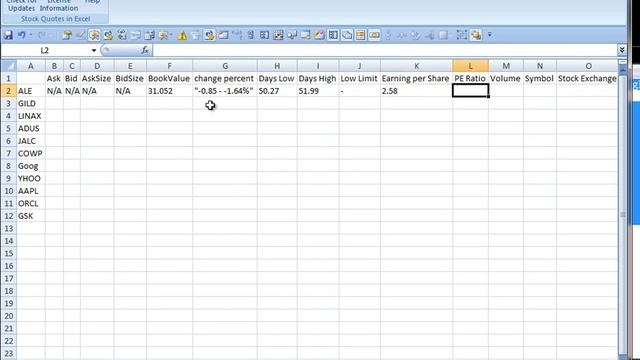Open the Name Box dropdown arrow
This screenshot has height=360, width=640.
94,50
